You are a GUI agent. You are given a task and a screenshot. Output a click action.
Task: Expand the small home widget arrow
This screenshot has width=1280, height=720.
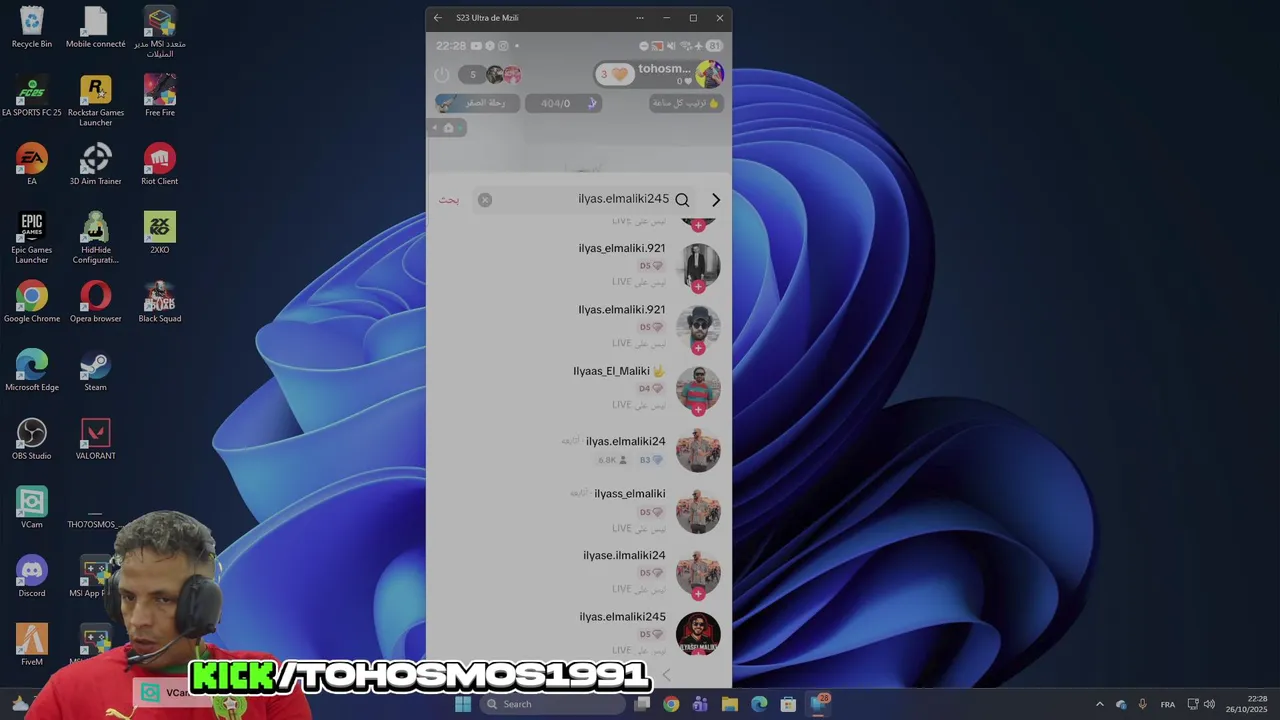(x=436, y=128)
